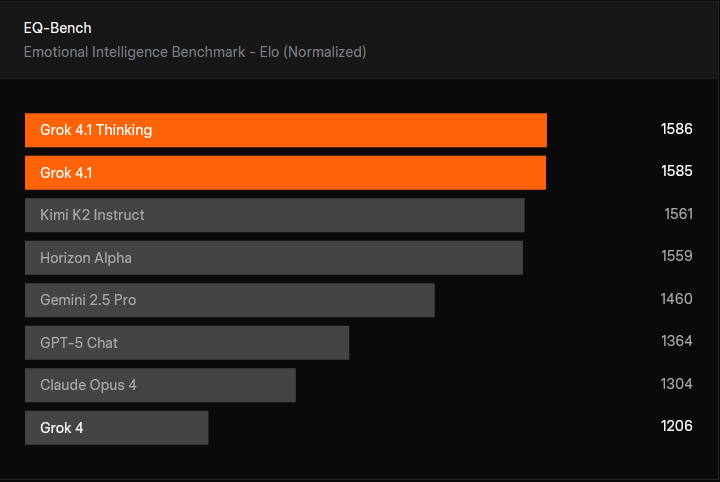Select the 1304 Elo score
The width and height of the screenshot is (720, 482).
[676, 384]
